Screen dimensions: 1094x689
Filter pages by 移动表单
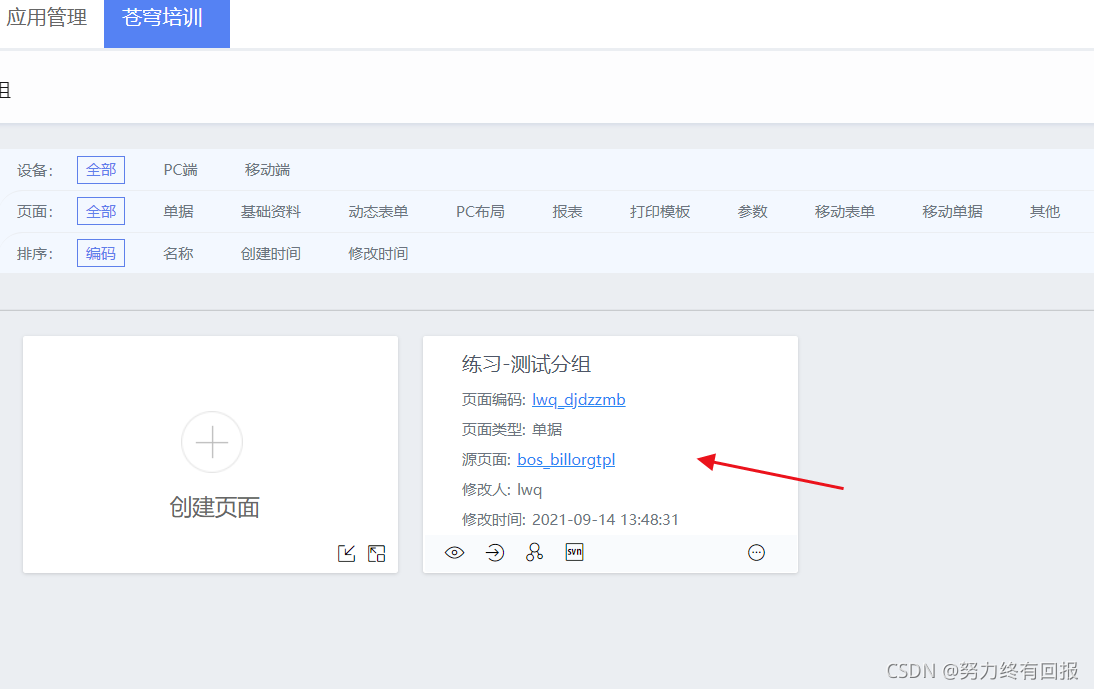tap(845, 212)
